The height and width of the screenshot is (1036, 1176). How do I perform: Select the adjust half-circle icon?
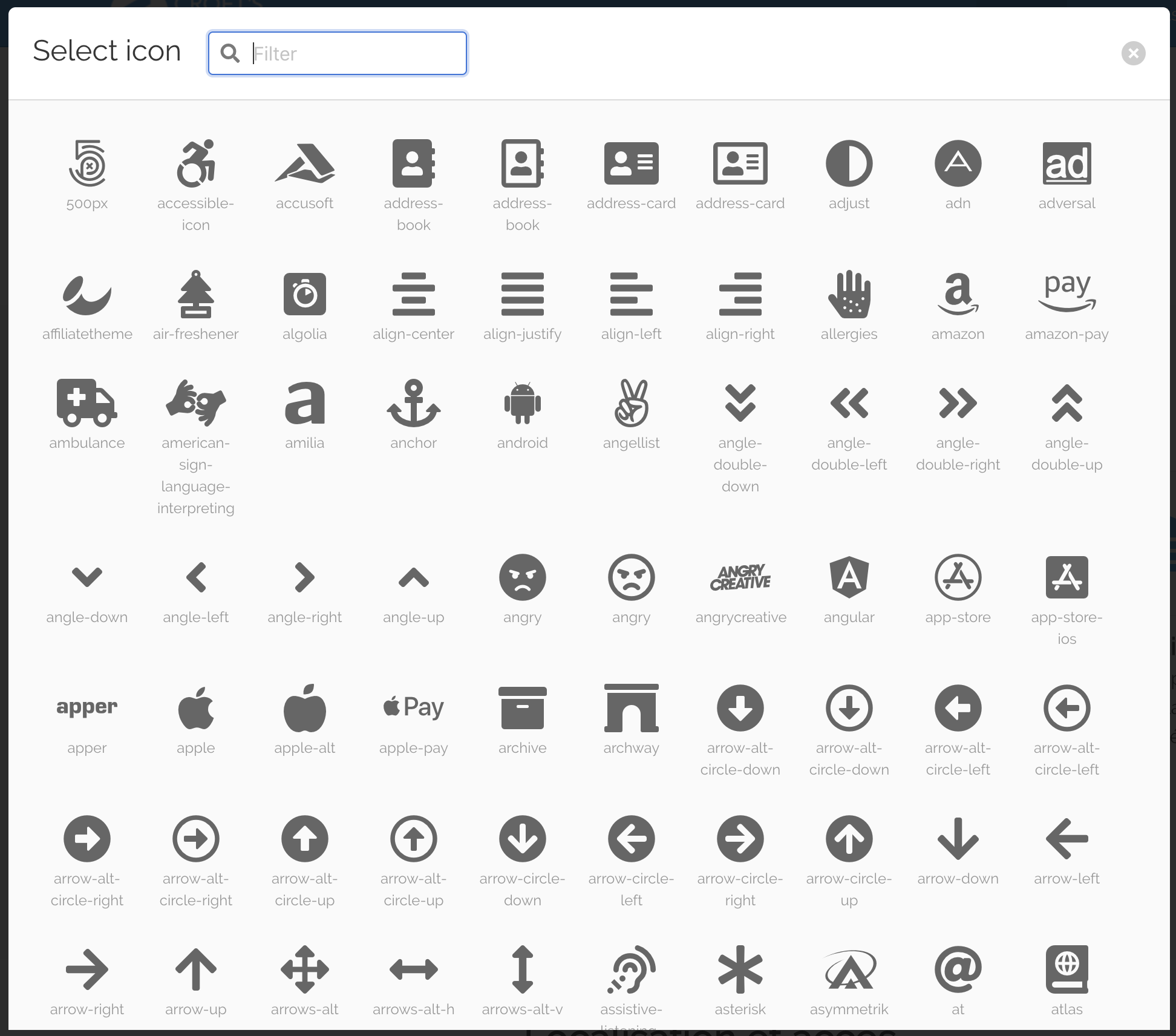[x=849, y=163]
